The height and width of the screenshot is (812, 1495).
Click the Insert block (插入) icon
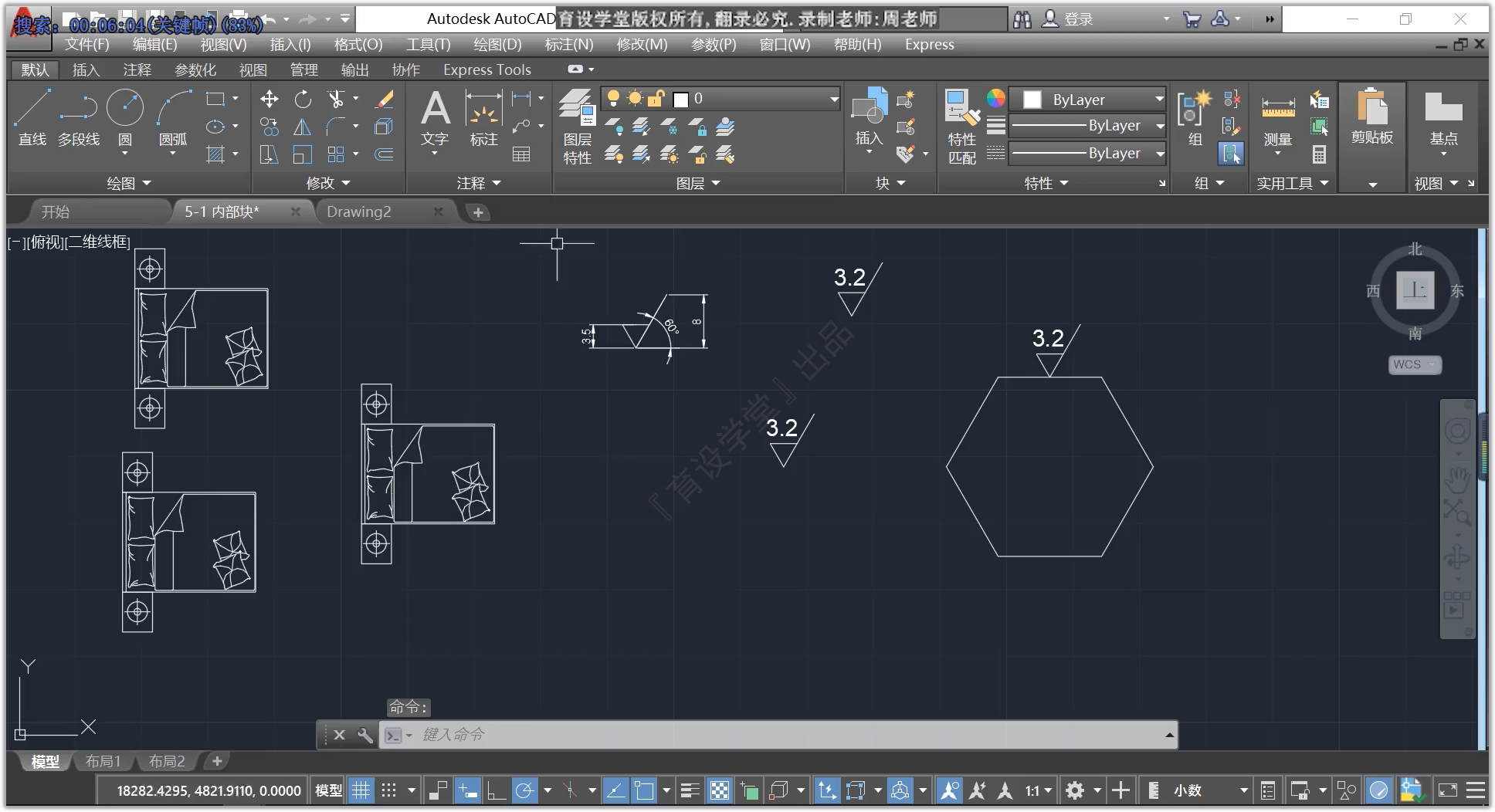[869, 117]
